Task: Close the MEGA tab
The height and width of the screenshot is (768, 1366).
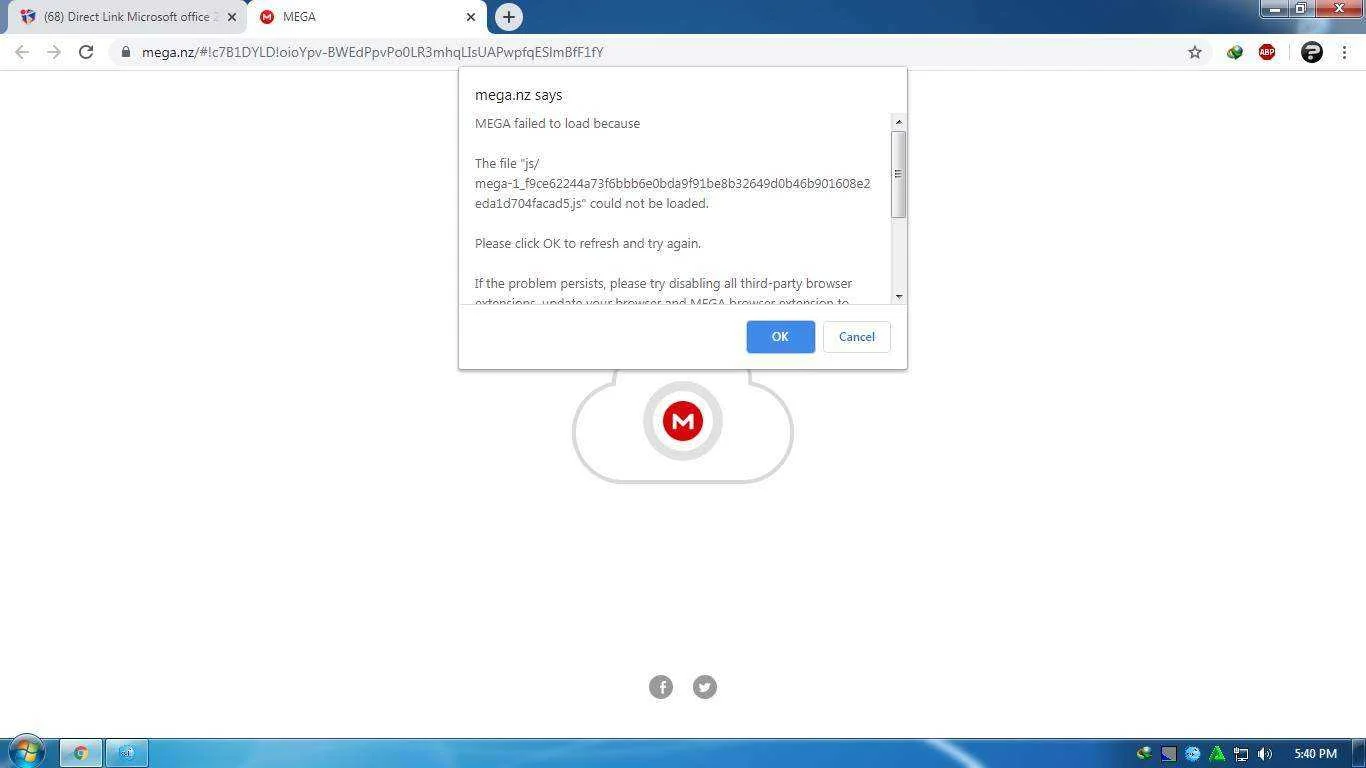Action: [471, 17]
